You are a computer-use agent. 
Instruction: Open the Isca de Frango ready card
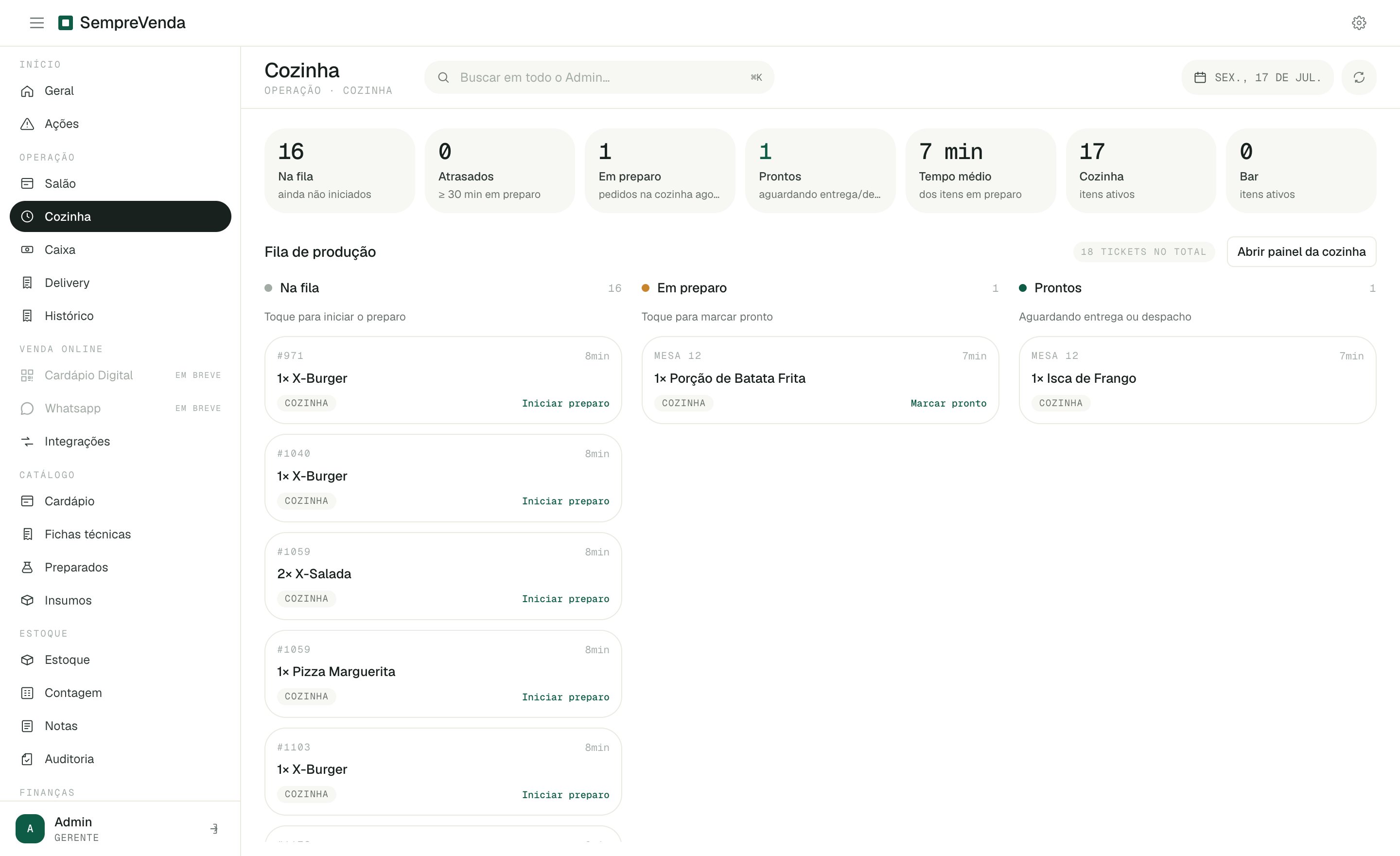(1197, 380)
